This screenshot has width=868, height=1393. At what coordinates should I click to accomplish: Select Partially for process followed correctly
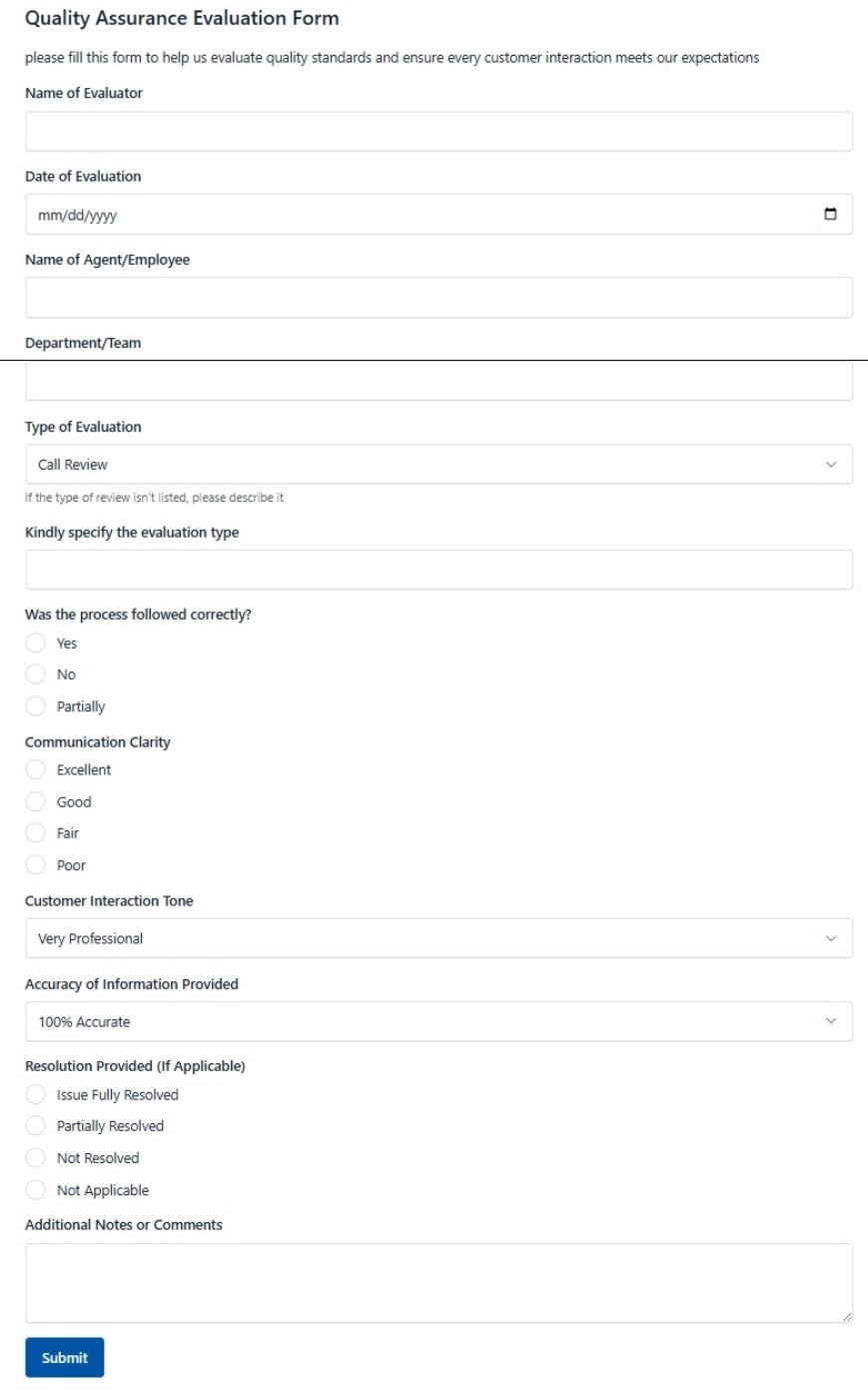[36, 705]
